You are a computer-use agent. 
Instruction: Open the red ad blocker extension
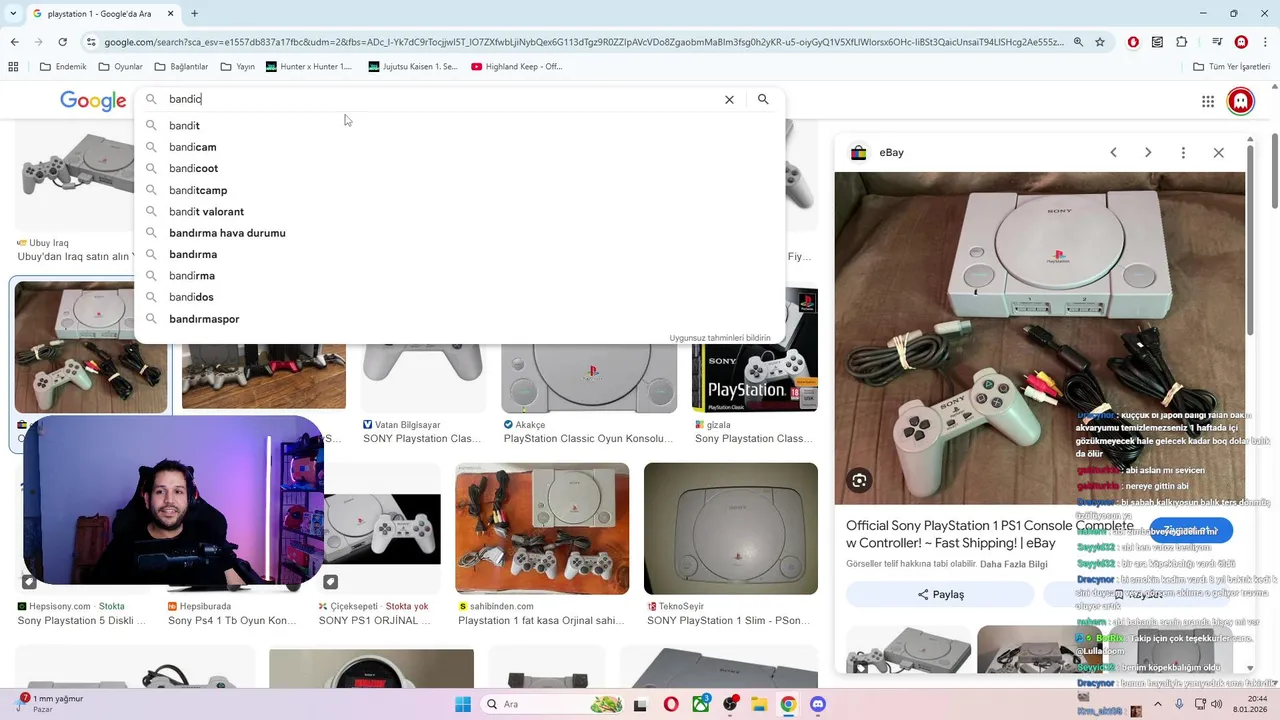click(x=1133, y=42)
